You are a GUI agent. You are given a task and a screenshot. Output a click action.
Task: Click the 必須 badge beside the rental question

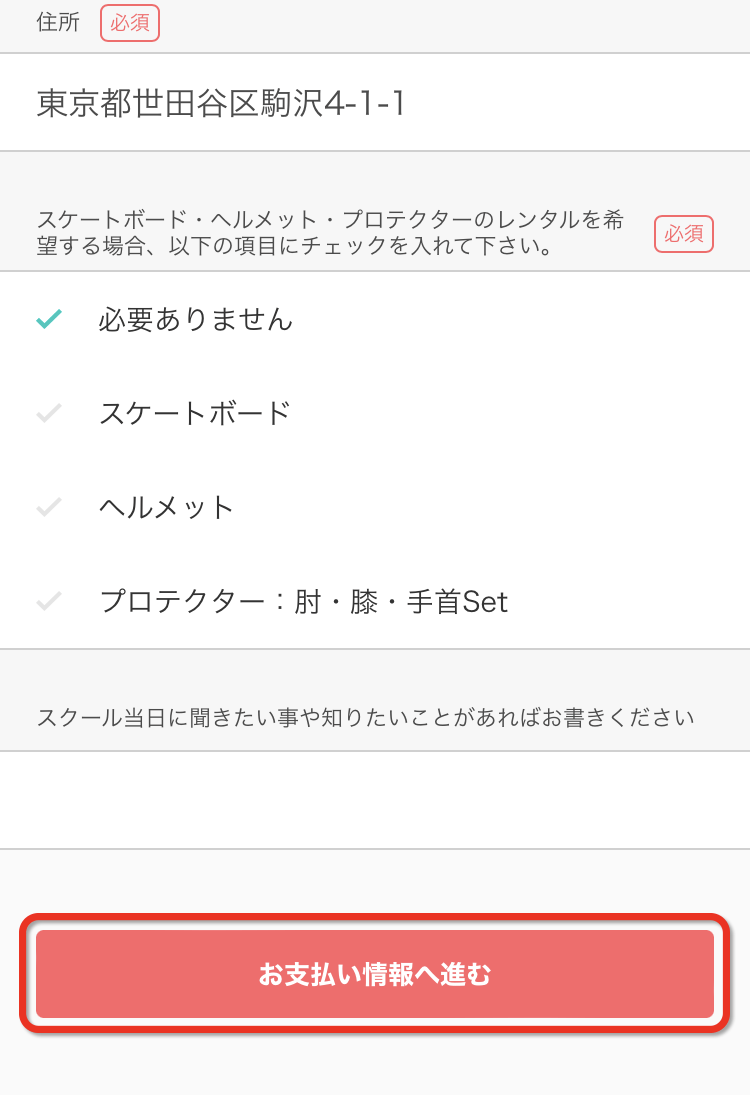coord(684,234)
